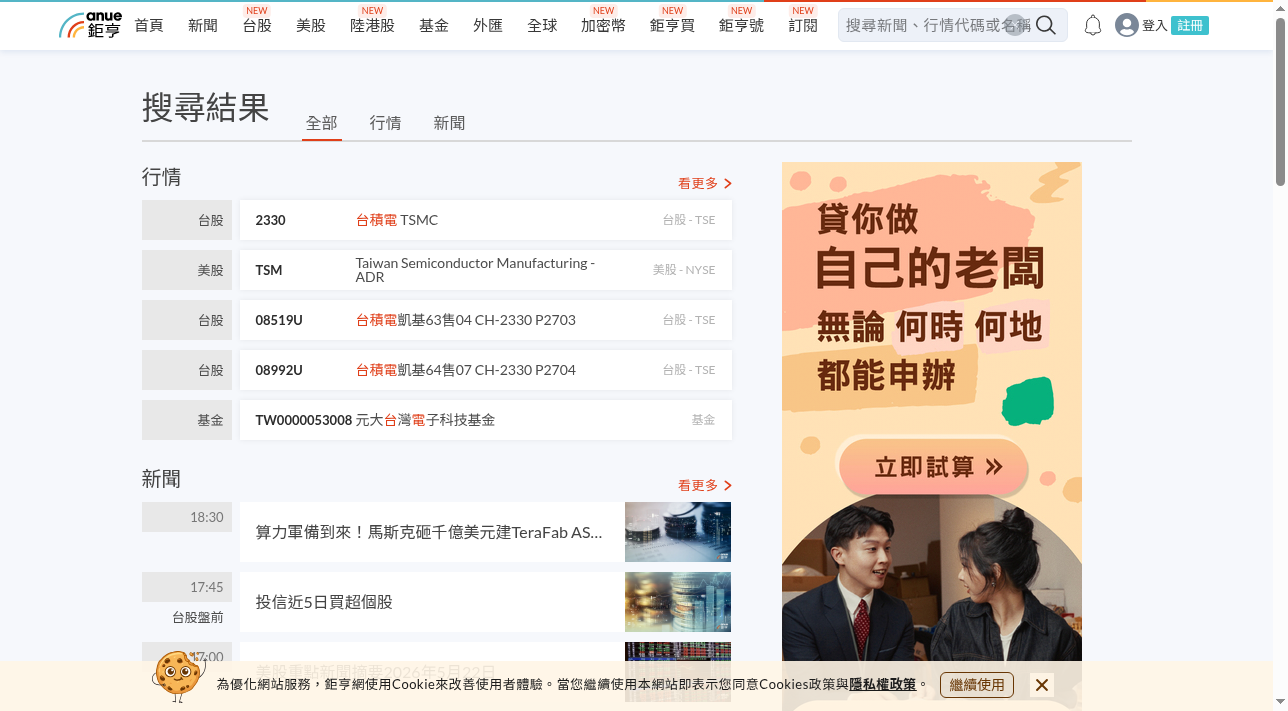Click 看更多 beside 行情 heading
1288x711 pixels.
tap(705, 183)
